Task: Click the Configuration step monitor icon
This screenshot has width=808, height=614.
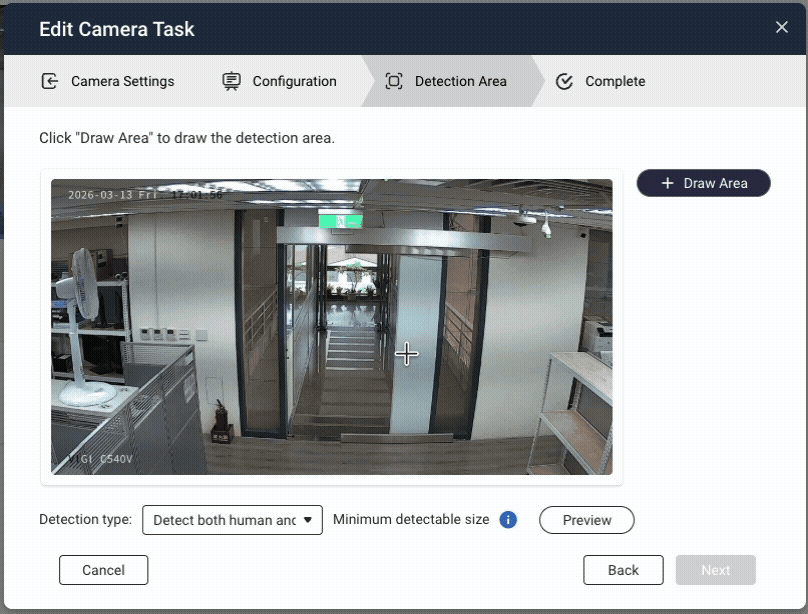Action: [x=231, y=81]
